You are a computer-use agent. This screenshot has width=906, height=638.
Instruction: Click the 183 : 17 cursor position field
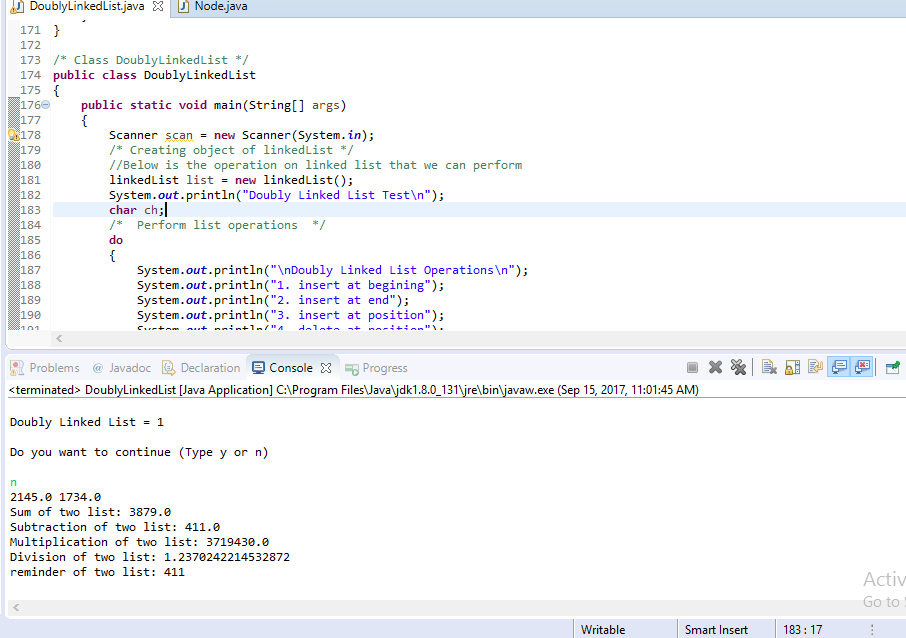coord(803,629)
